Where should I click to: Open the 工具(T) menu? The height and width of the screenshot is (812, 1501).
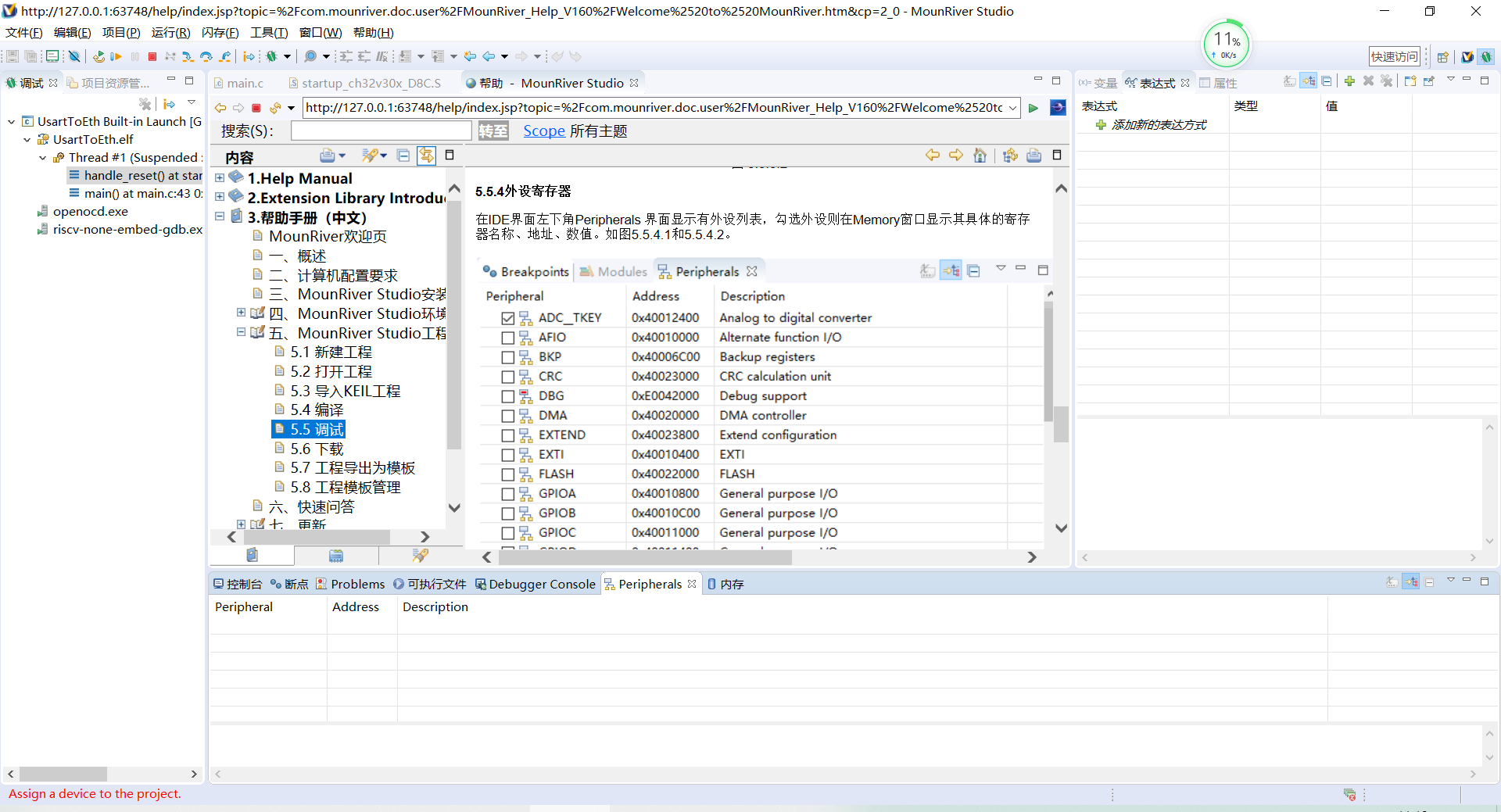269,33
